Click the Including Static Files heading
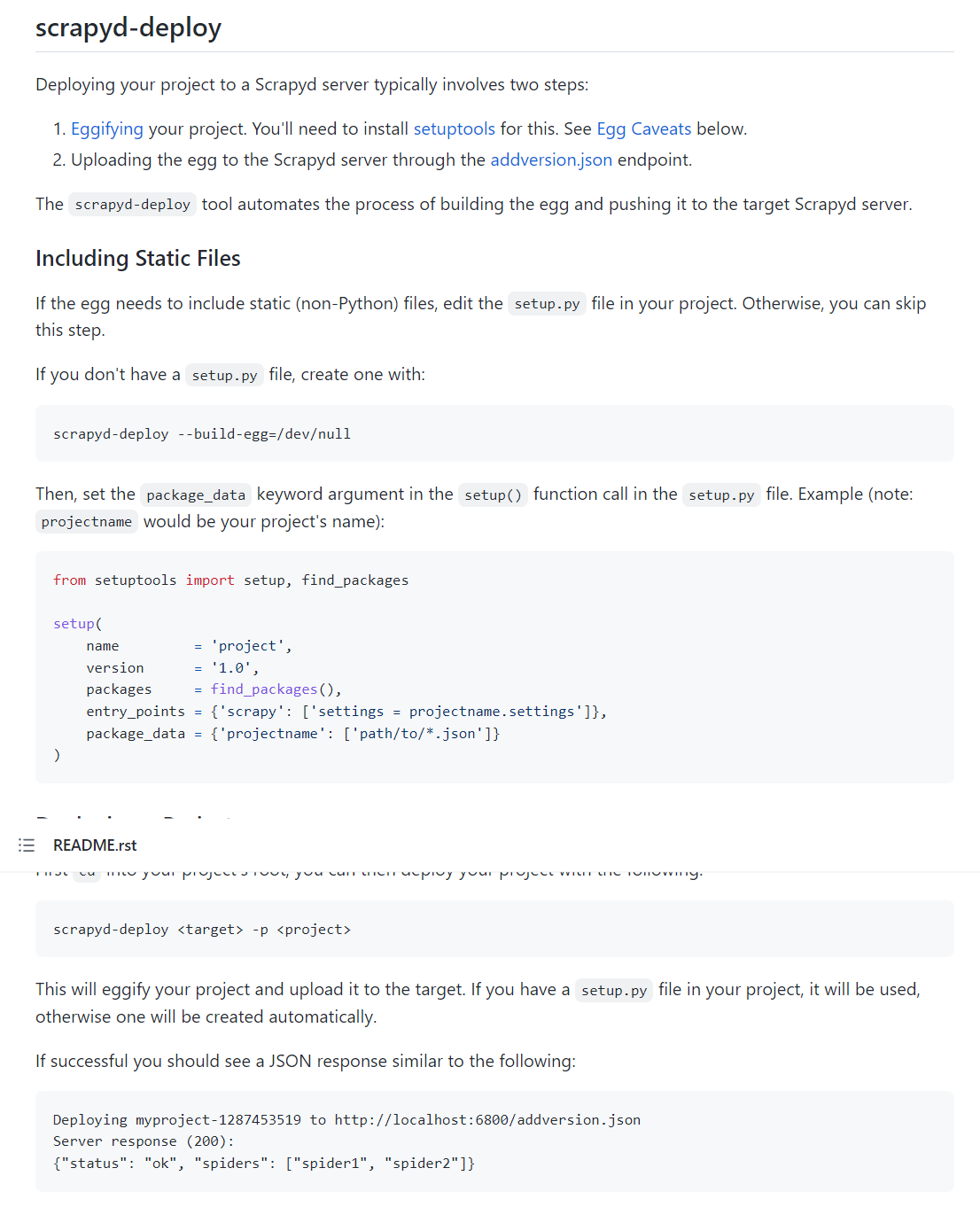Viewport: 980px width, 1207px height. pos(138,259)
